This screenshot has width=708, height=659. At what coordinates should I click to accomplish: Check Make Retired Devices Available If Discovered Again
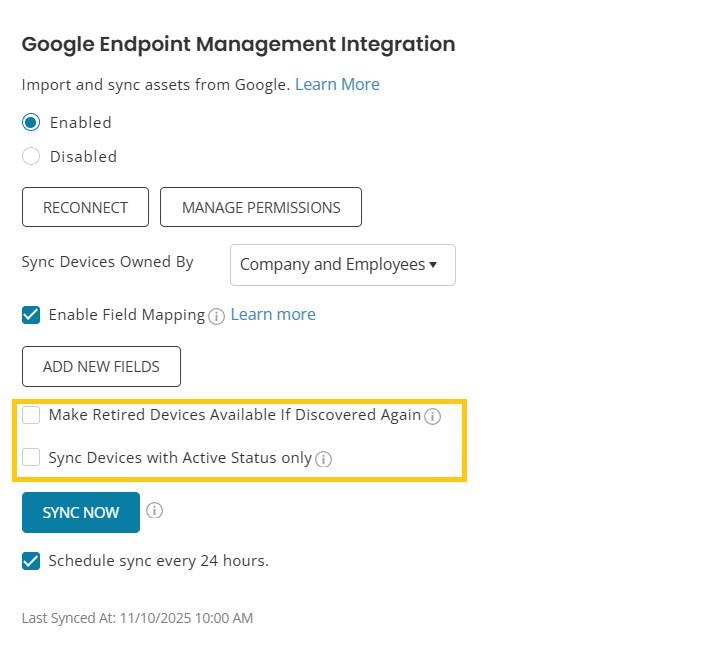coord(31,415)
